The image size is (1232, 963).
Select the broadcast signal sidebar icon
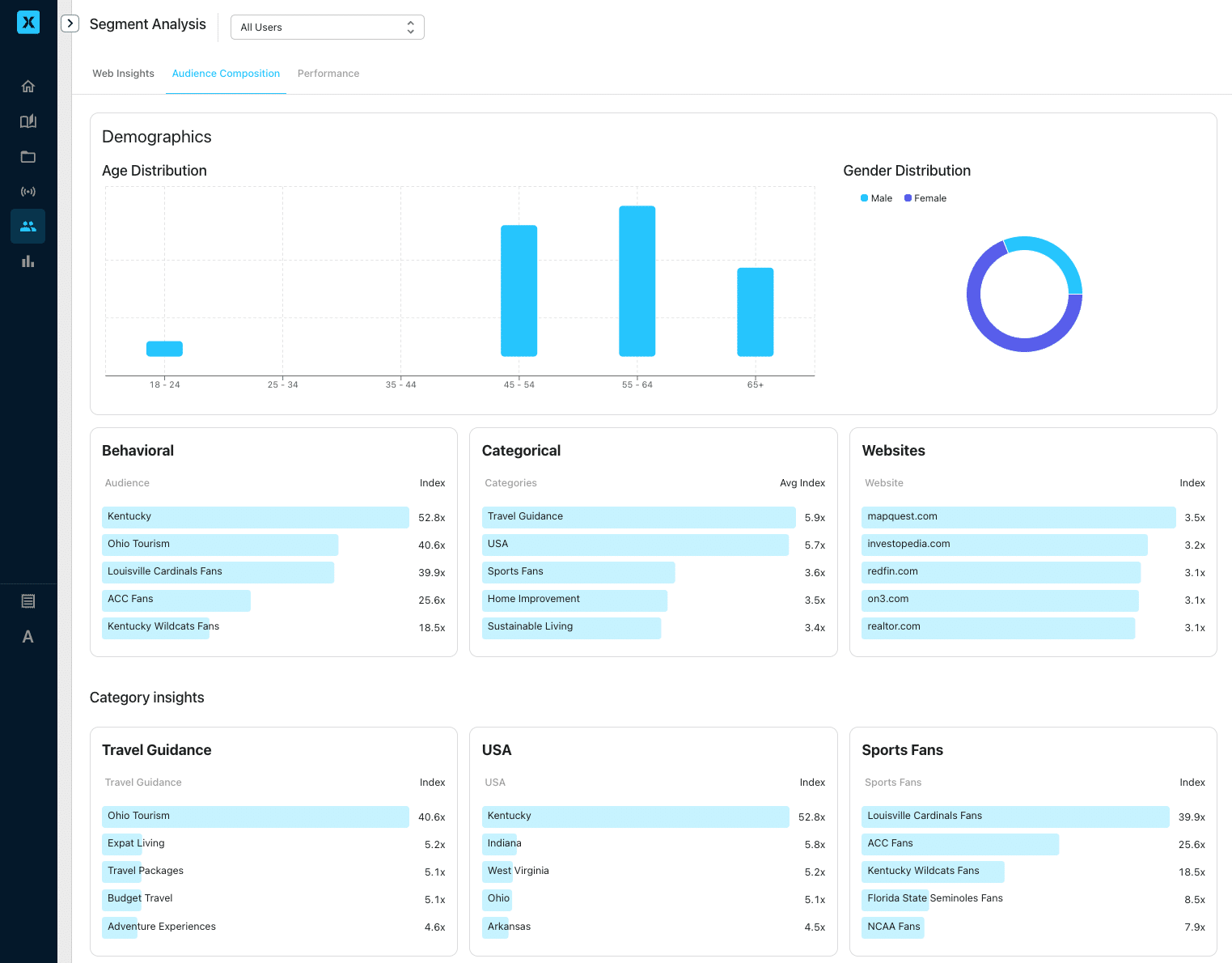pos(28,192)
